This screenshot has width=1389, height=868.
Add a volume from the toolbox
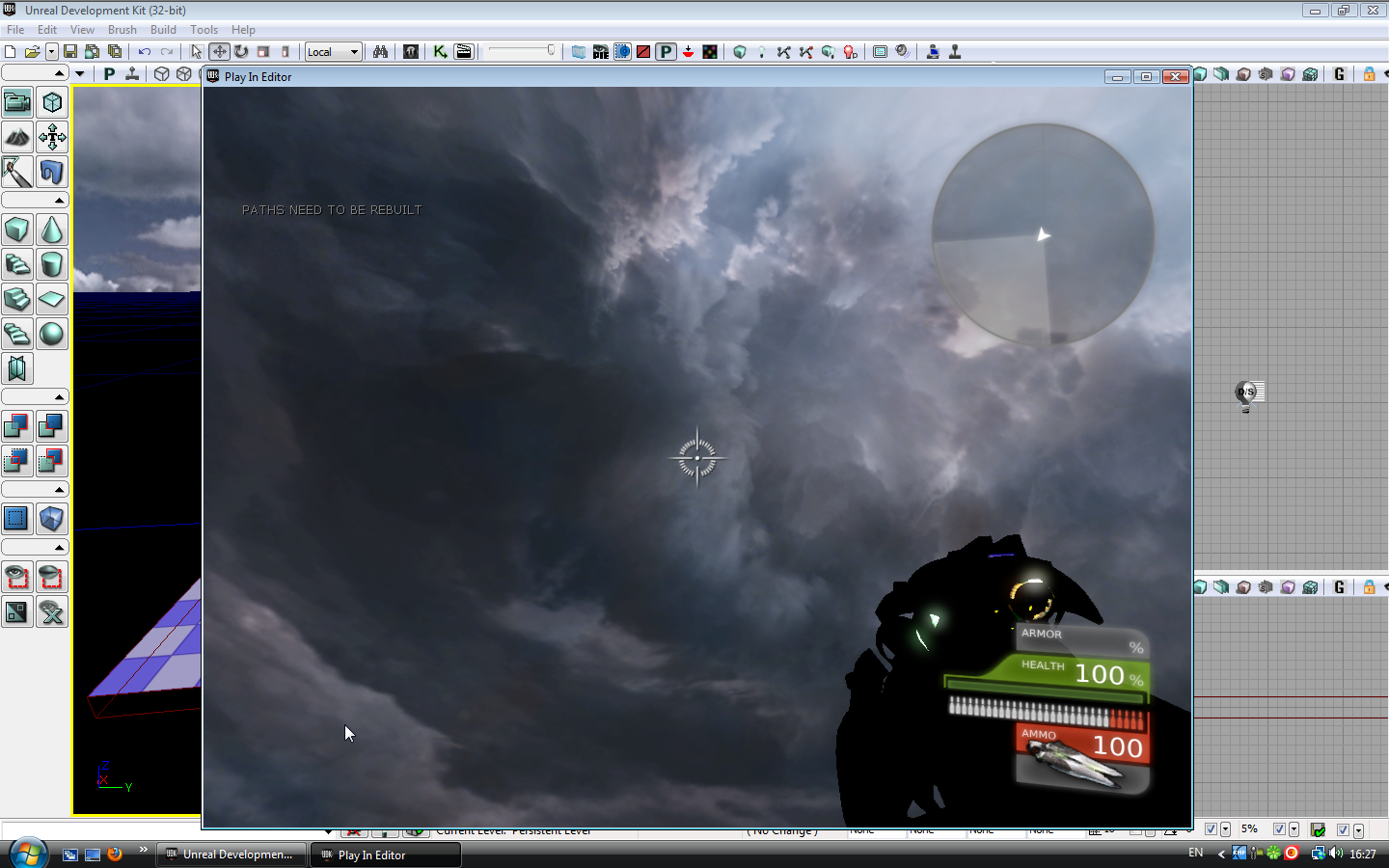[x=52, y=519]
